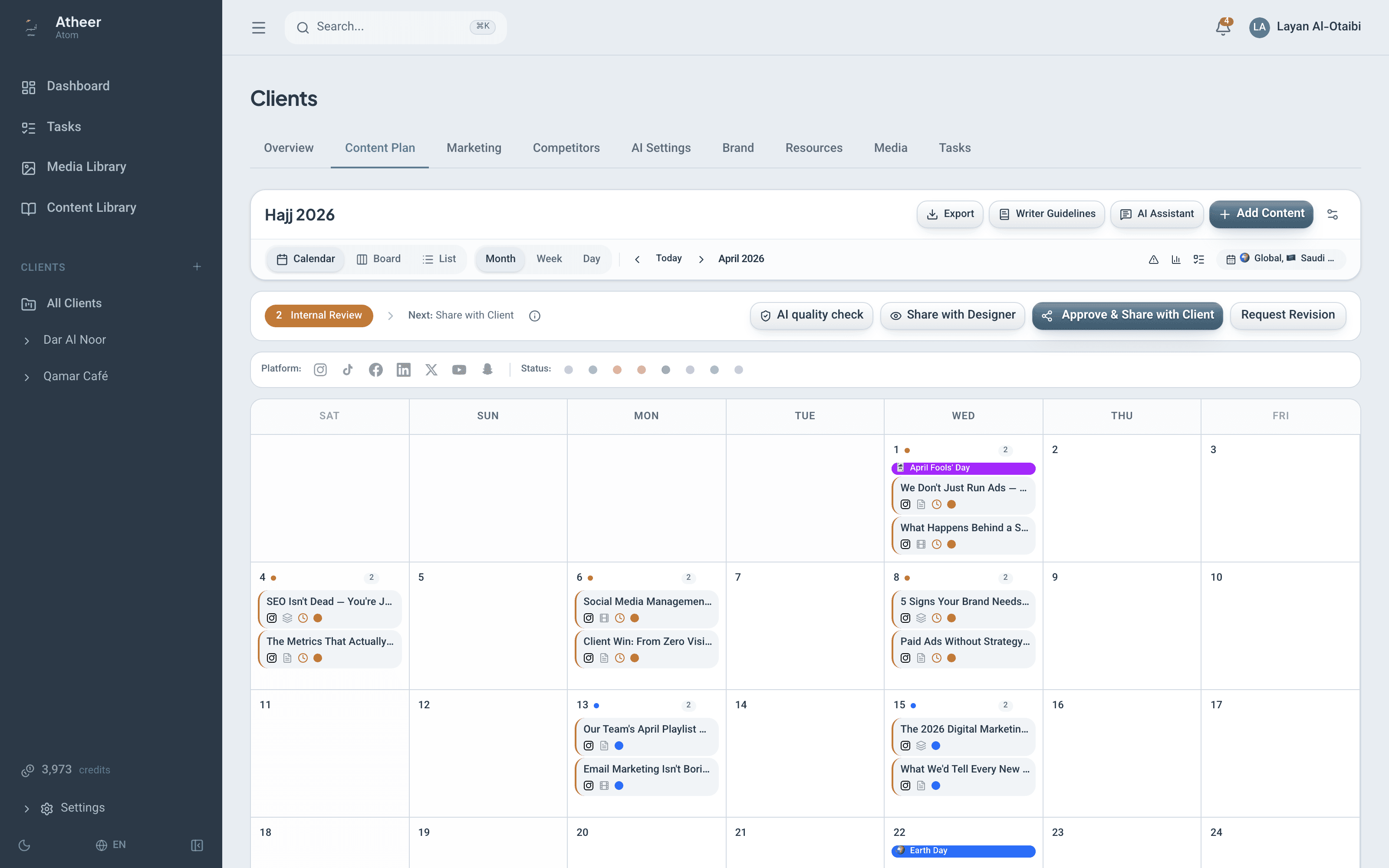
Task: Select Day calendar range
Action: coord(591,259)
